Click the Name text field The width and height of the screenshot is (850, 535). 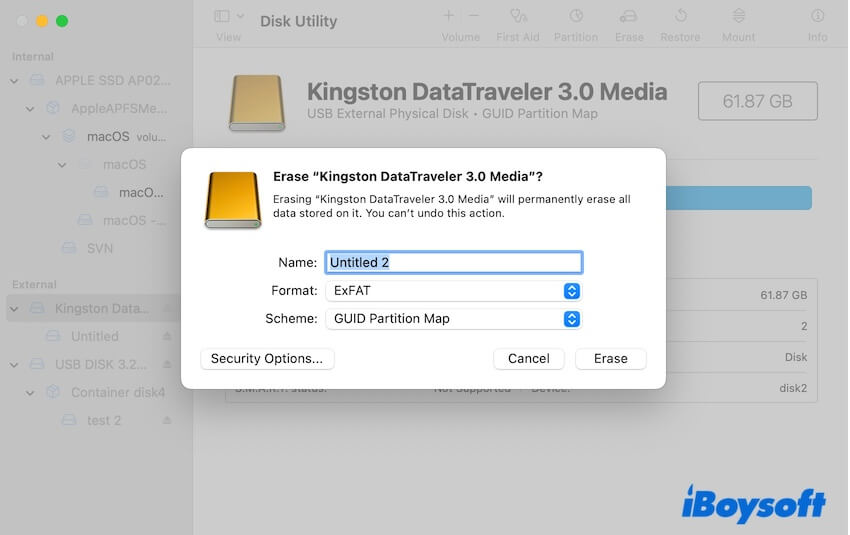[453, 263]
